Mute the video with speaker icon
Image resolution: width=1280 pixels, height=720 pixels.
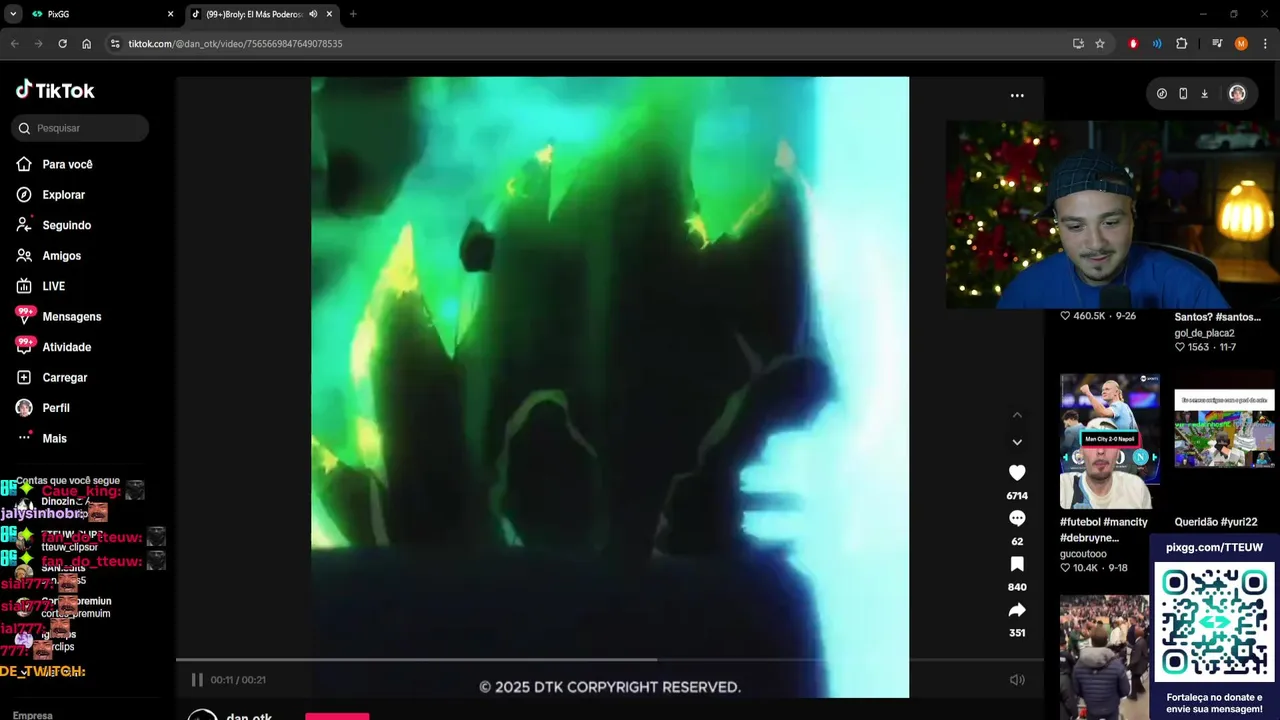pyautogui.click(x=1017, y=680)
